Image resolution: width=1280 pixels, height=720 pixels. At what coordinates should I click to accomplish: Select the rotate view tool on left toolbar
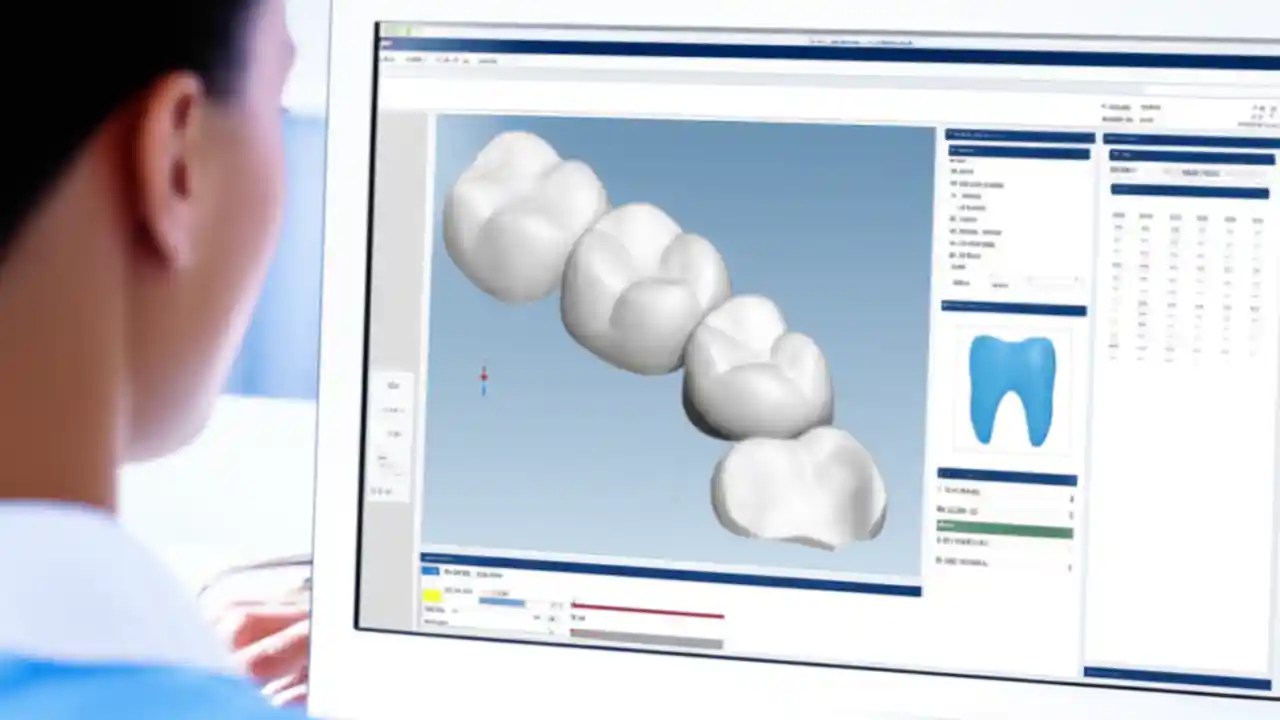tap(391, 386)
